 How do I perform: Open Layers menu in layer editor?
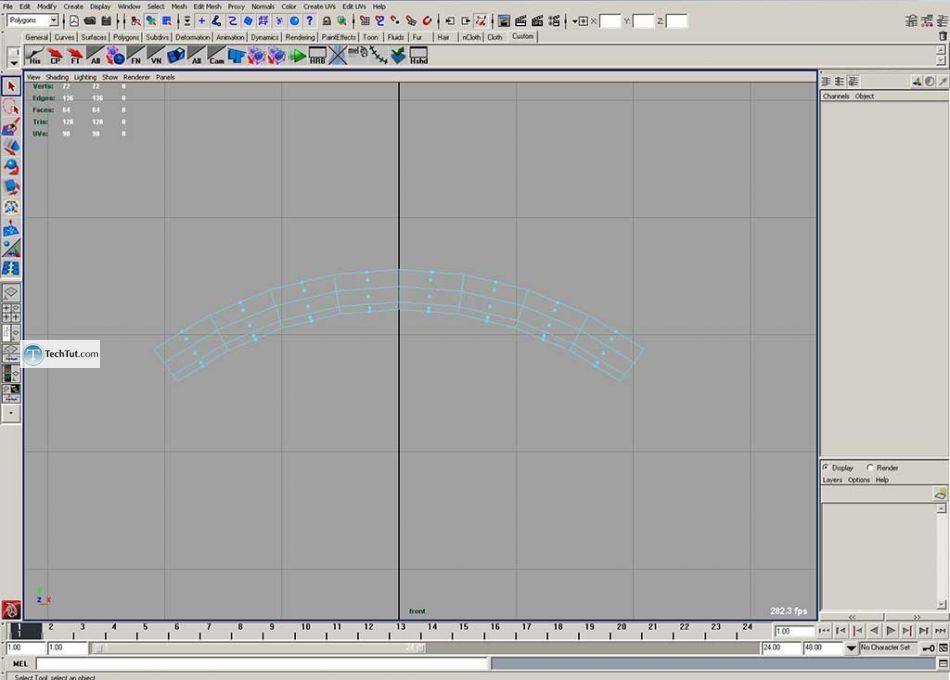click(832, 479)
